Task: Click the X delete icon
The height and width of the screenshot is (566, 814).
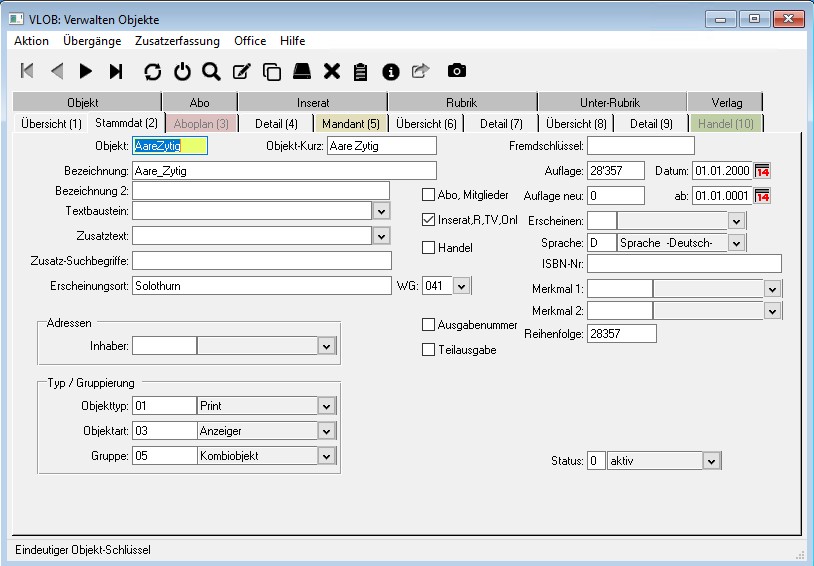Action: 332,71
